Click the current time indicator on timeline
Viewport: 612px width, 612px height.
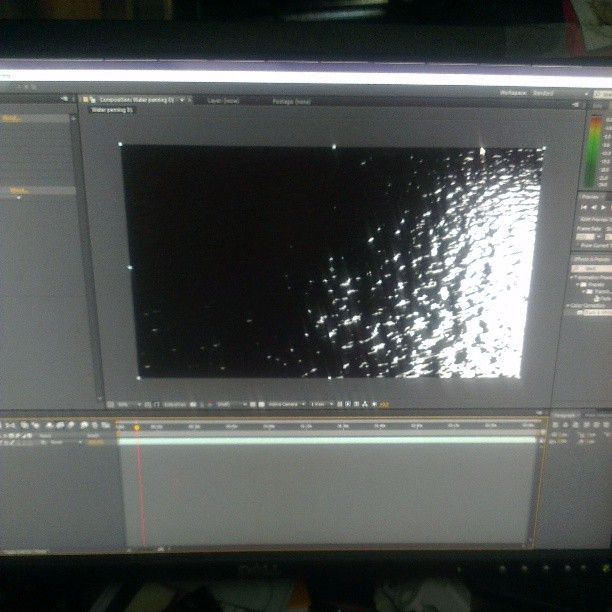[137, 428]
